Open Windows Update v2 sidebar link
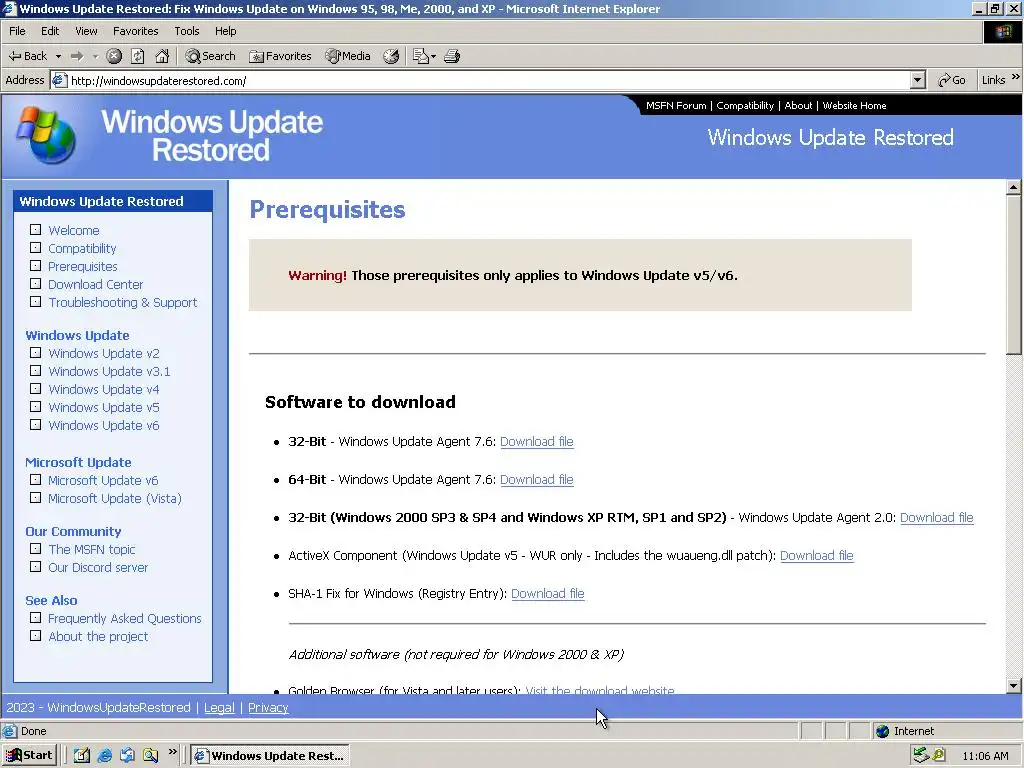The width and height of the screenshot is (1024, 768). pyautogui.click(x=104, y=353)
